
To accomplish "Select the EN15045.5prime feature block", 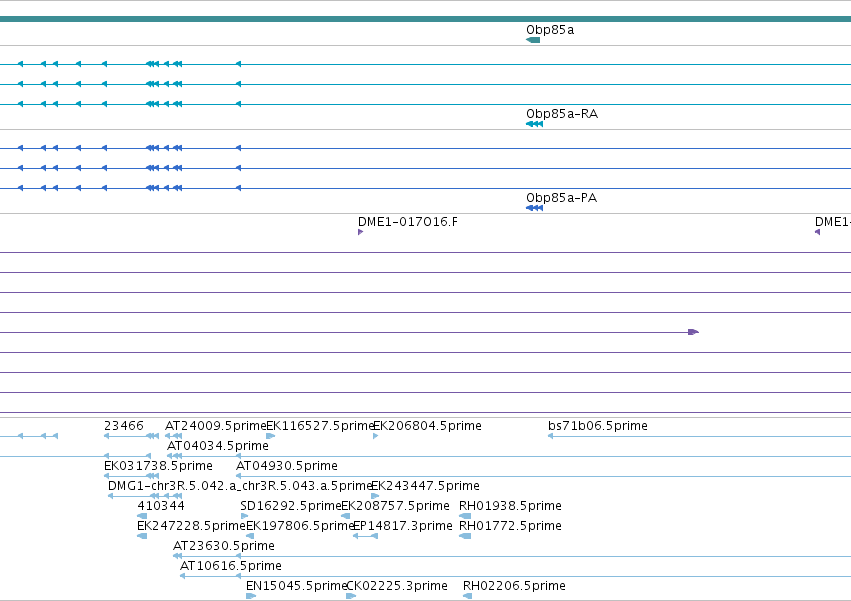I will tap(251, 596).
